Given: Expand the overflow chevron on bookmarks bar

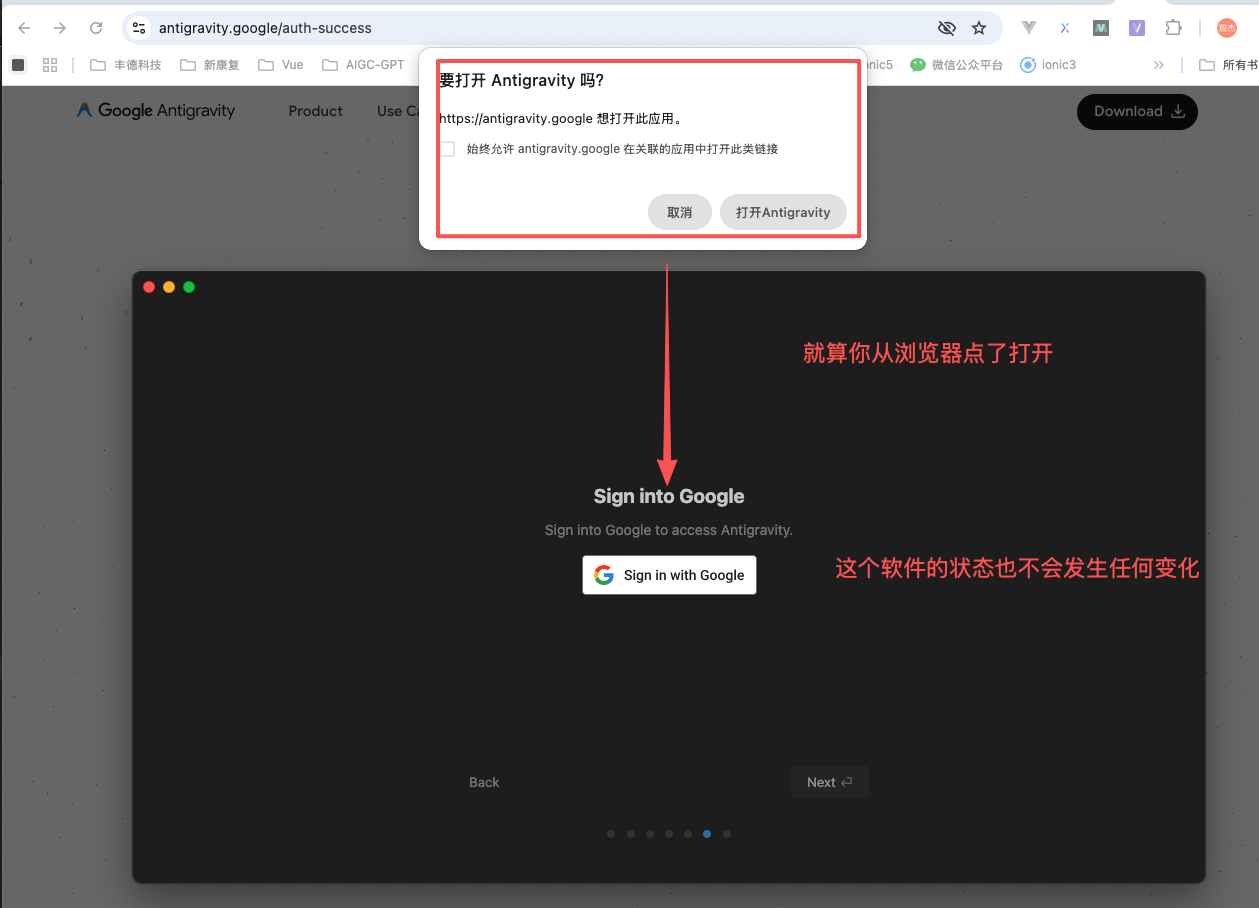Looking at the screenshot, I should click(1158, 64).
